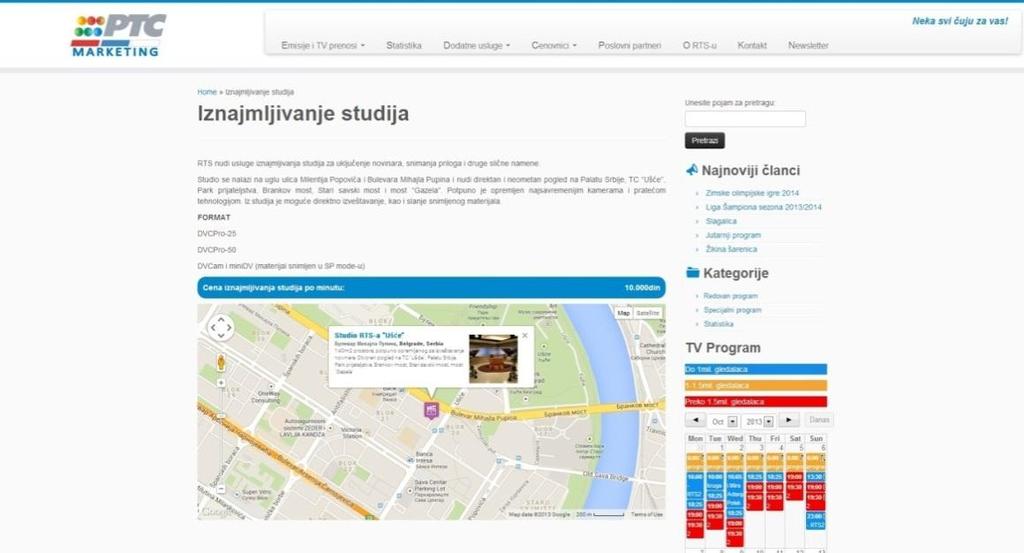Click Neka svi čuju za vas slogan
This screenshot has width=1024, height=553.
[x=960, y=21]
